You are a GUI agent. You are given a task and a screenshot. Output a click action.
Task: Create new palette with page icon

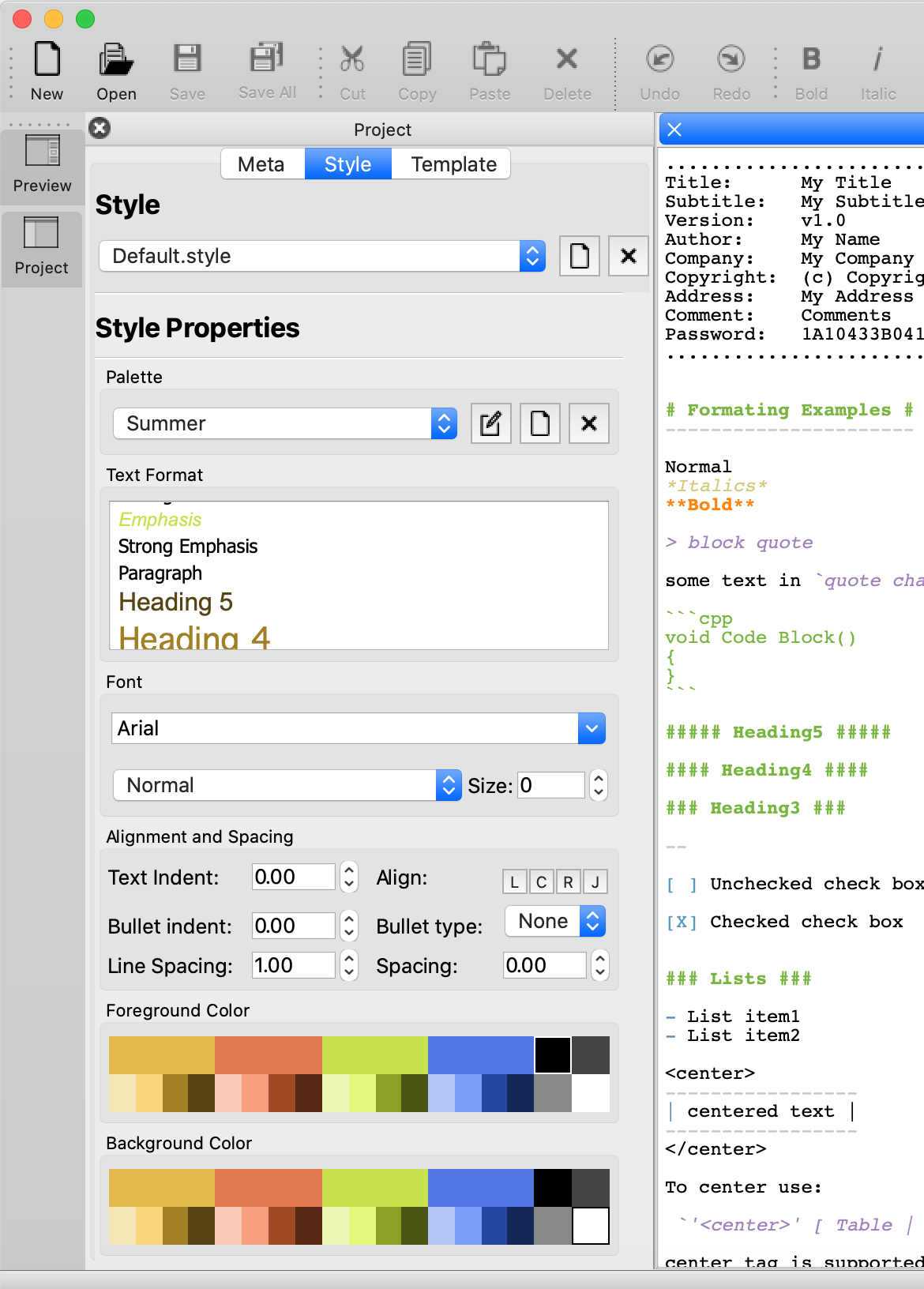540,424
